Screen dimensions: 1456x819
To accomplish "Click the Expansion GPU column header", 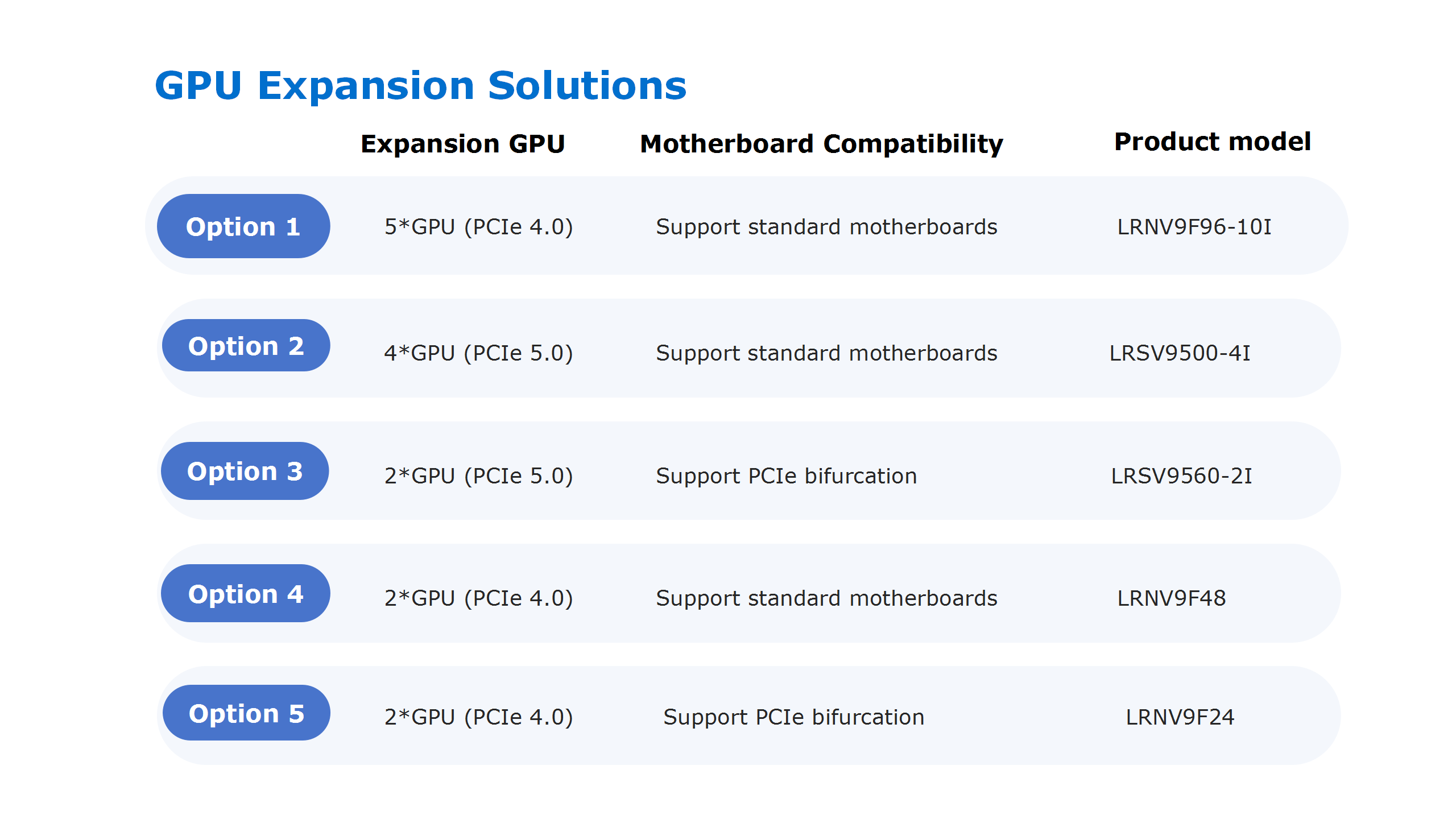I will (463, 143).
